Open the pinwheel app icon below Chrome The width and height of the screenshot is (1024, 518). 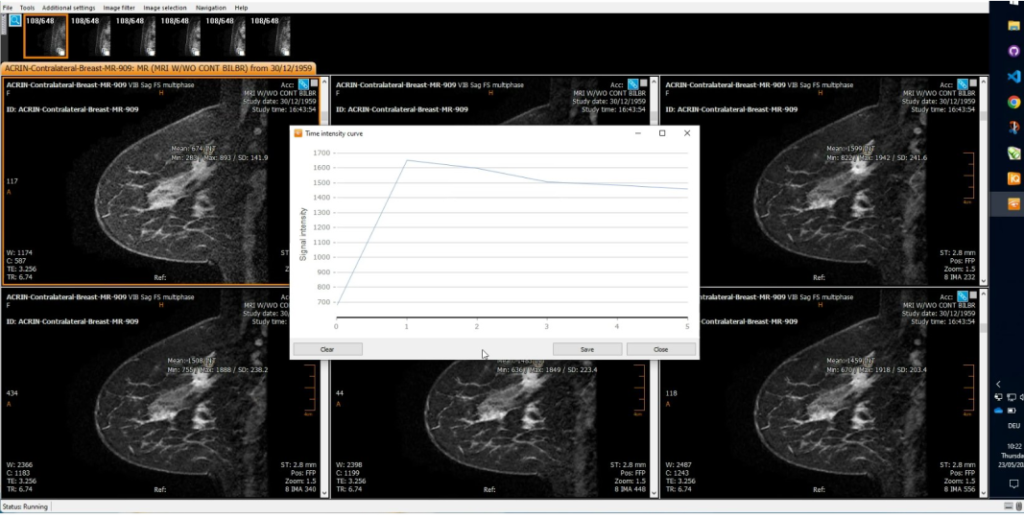click(x=1014, y=127)
